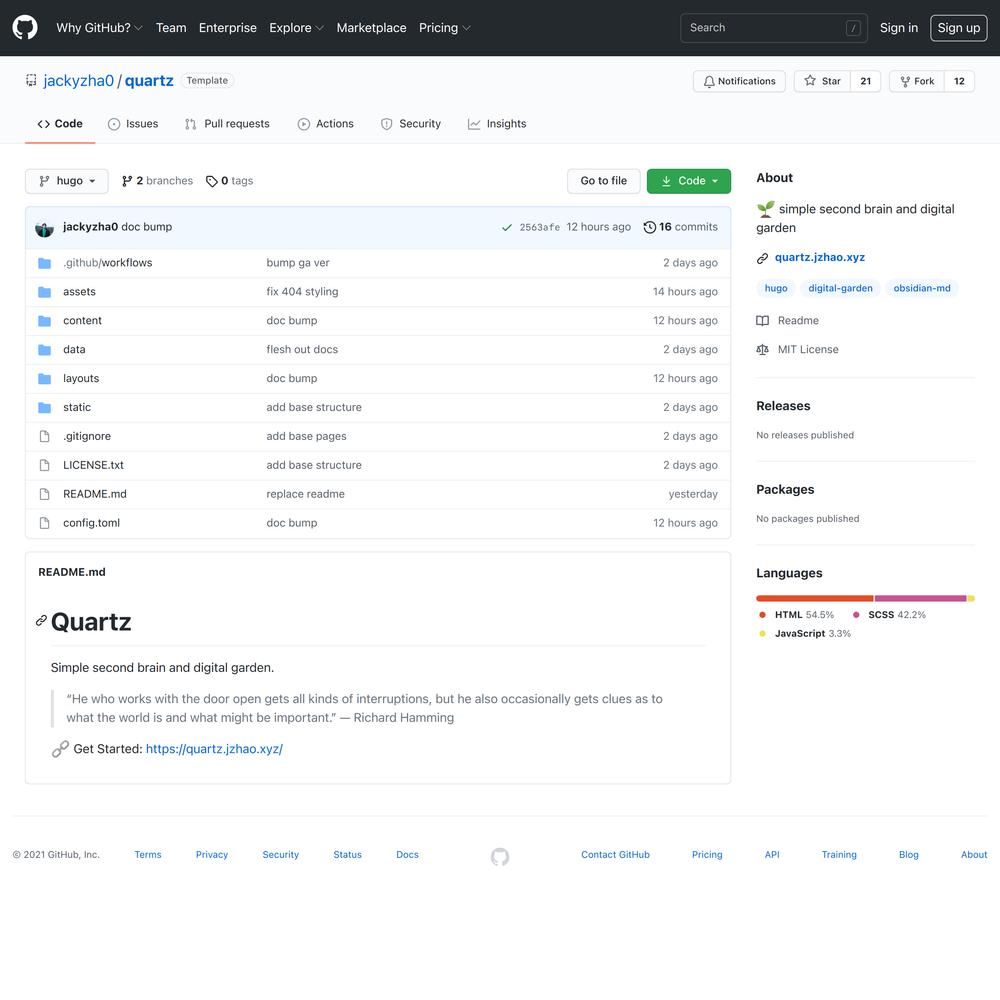Screen dimensions: 1000x1000
Task: Open the Issues tab
Action: pos(133,124)
